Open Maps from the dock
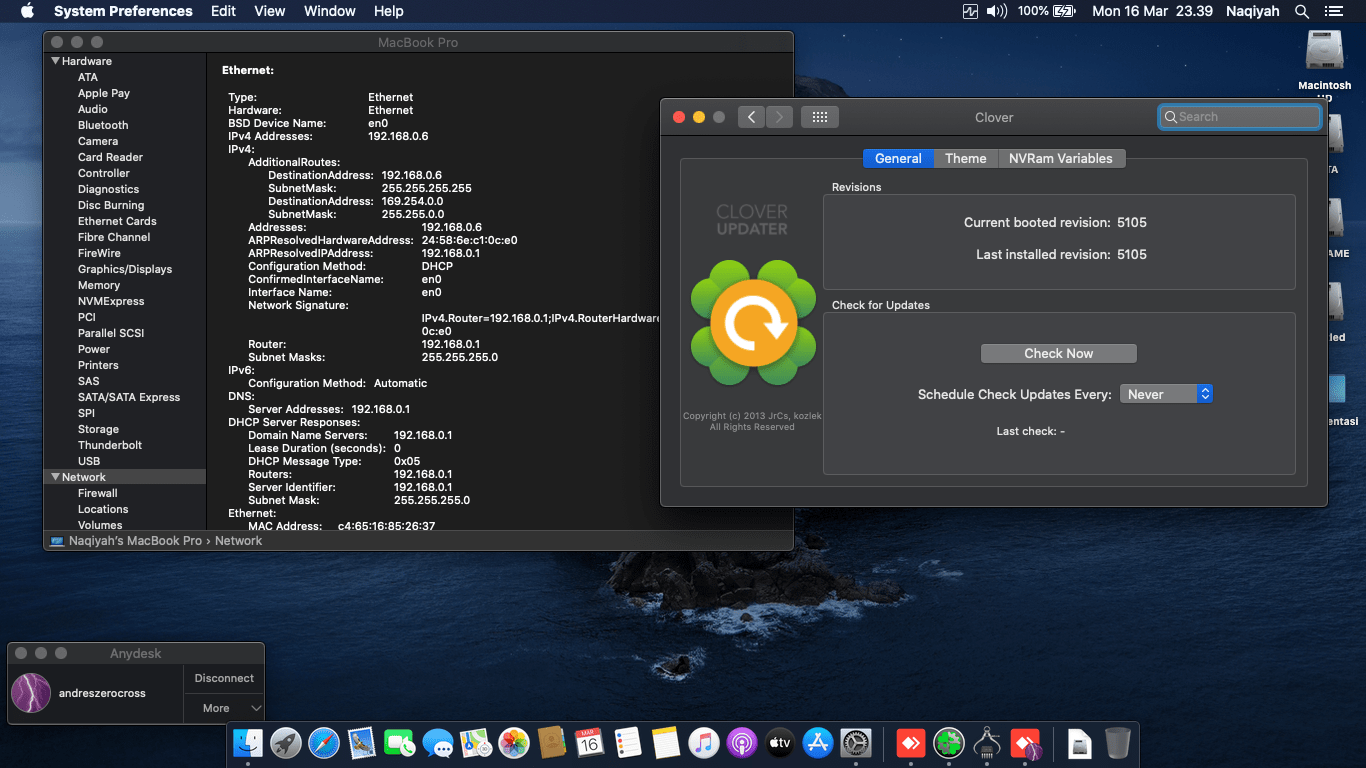 476,743
